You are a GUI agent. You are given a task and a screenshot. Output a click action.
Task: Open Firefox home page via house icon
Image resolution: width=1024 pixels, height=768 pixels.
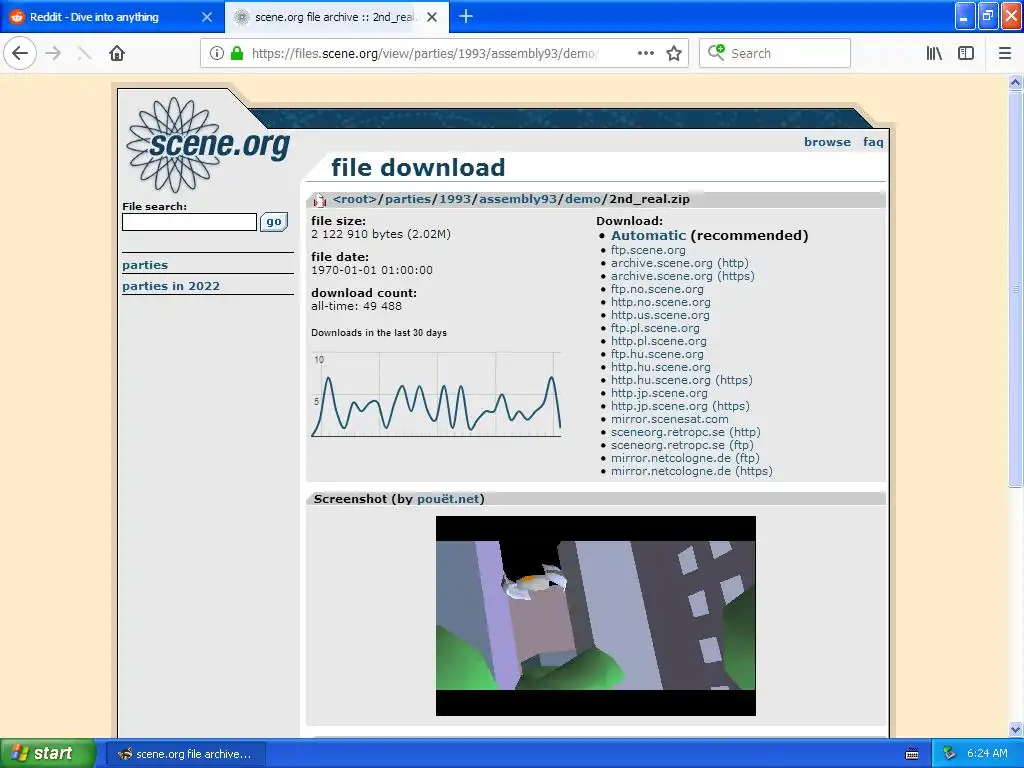point(117,53)
